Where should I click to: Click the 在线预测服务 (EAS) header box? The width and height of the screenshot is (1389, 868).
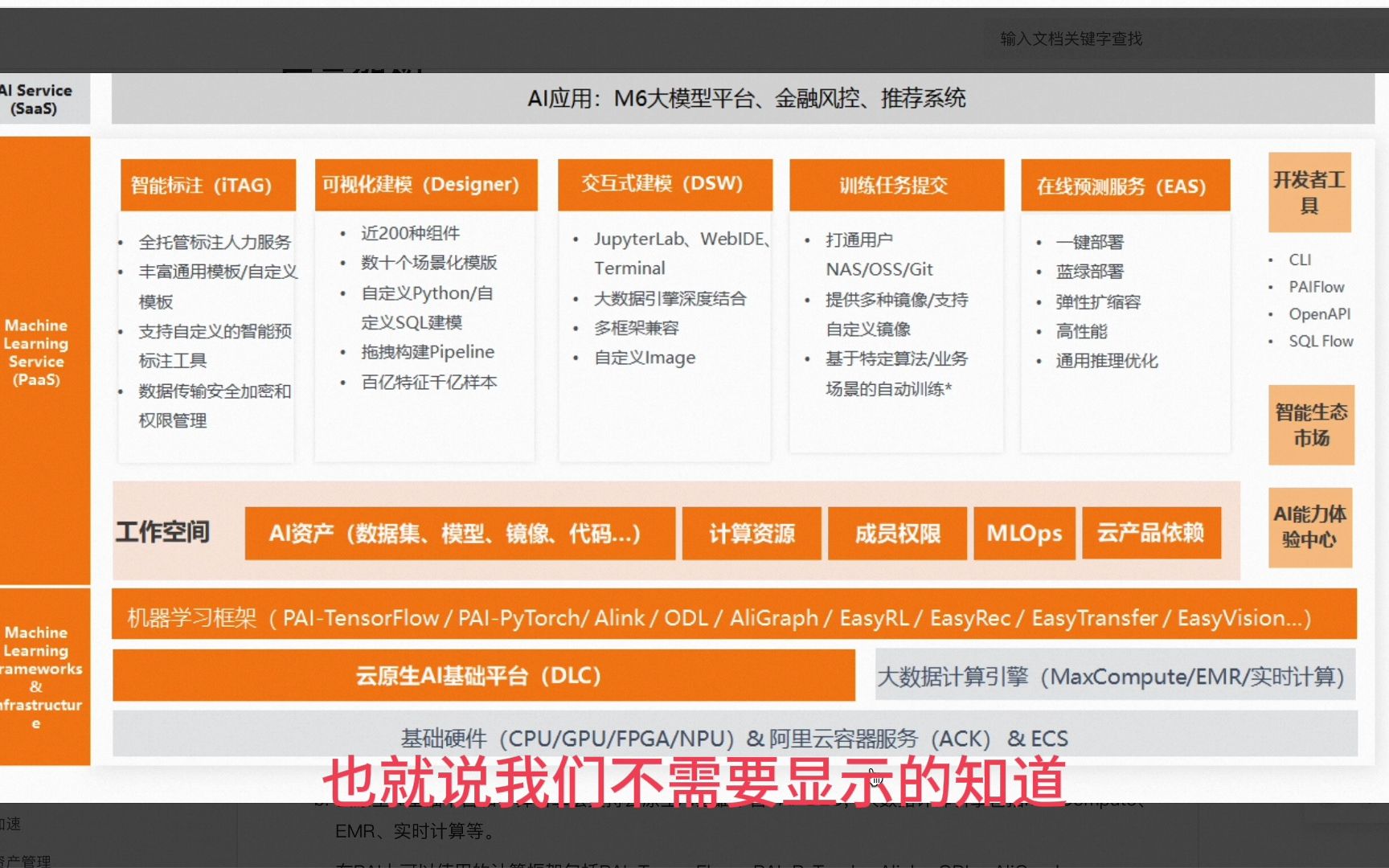click(1125, 185)
